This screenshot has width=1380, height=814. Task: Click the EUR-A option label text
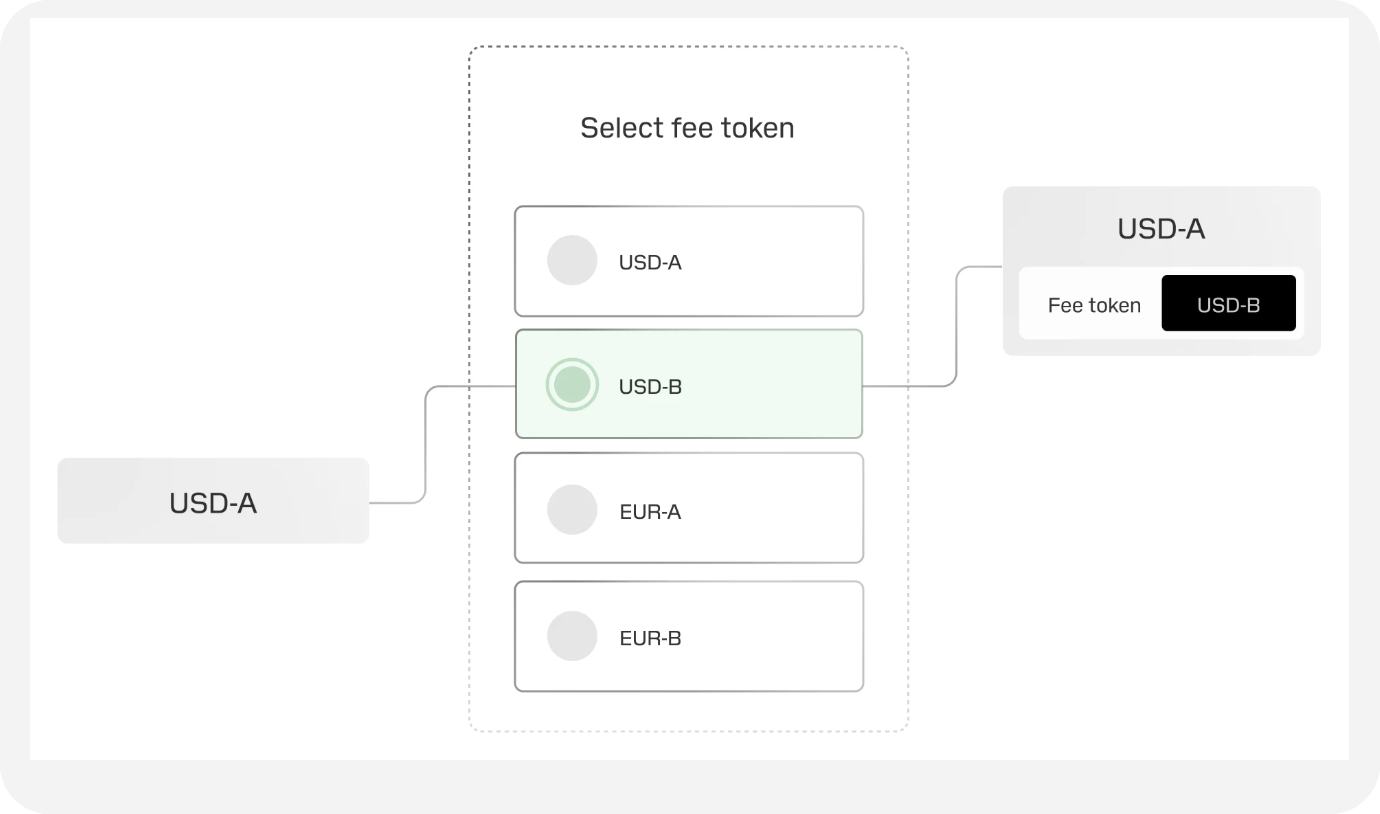(650, 512)
